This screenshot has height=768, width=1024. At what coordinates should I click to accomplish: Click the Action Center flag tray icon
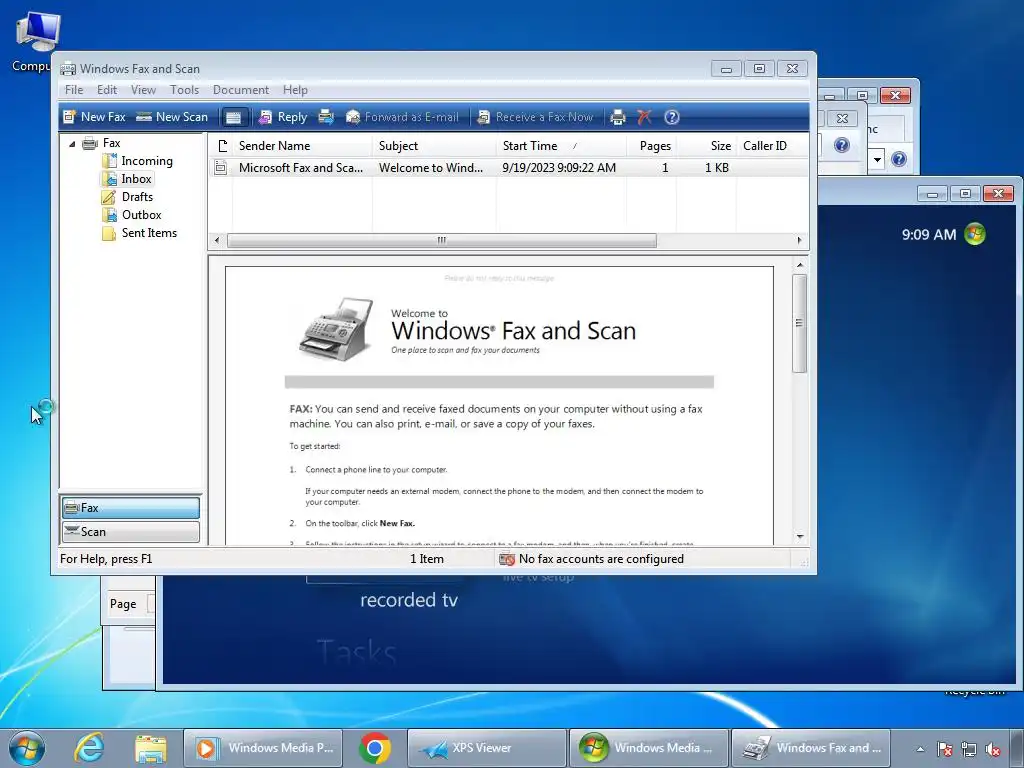(x=944, y=749)
